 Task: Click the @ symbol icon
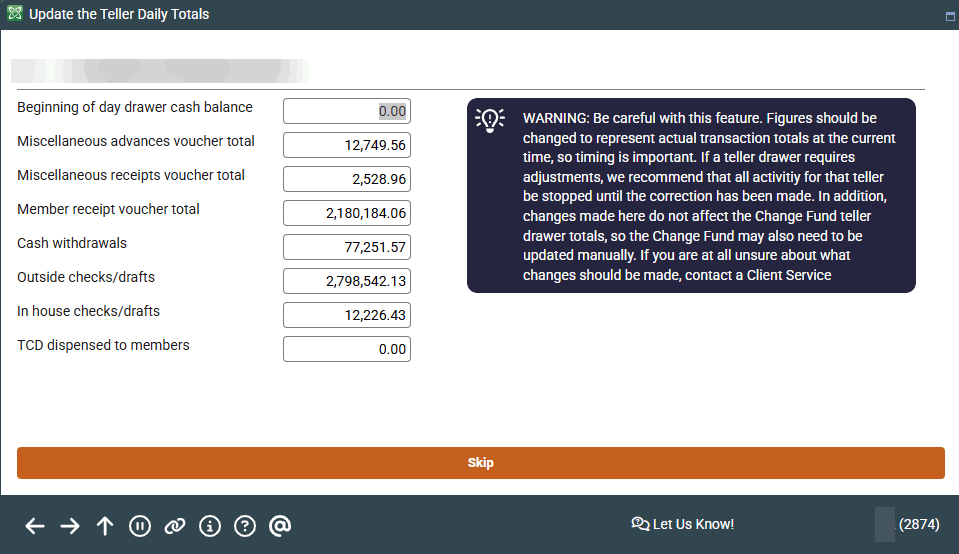click(x=280, y=525)
